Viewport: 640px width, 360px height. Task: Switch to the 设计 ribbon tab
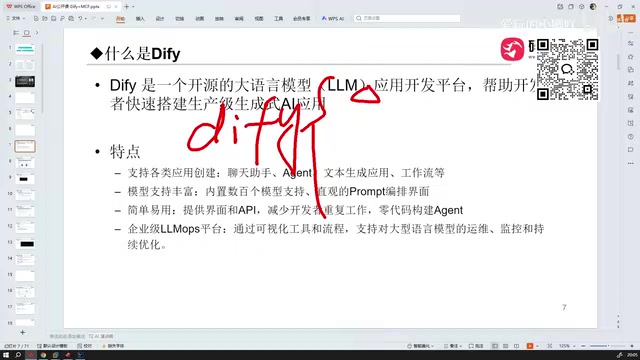[x=160, y=19]
